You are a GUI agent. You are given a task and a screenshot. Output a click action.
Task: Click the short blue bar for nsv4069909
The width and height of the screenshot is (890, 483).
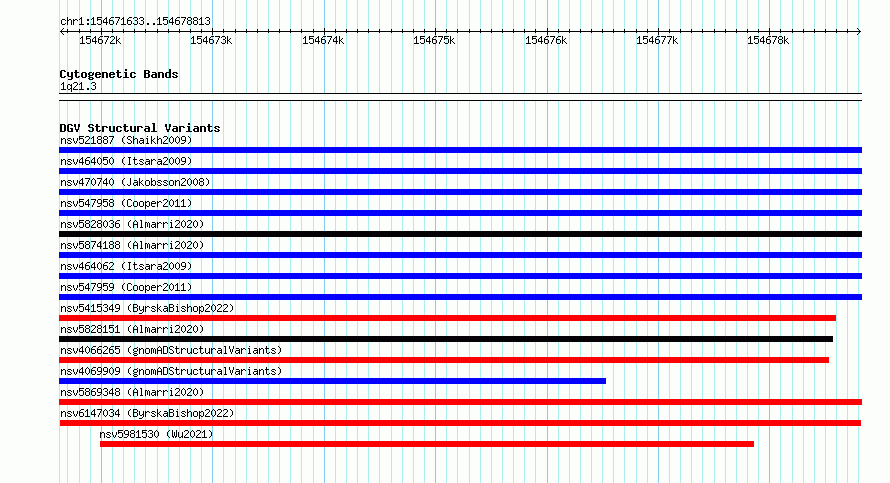tap(333, 381)
